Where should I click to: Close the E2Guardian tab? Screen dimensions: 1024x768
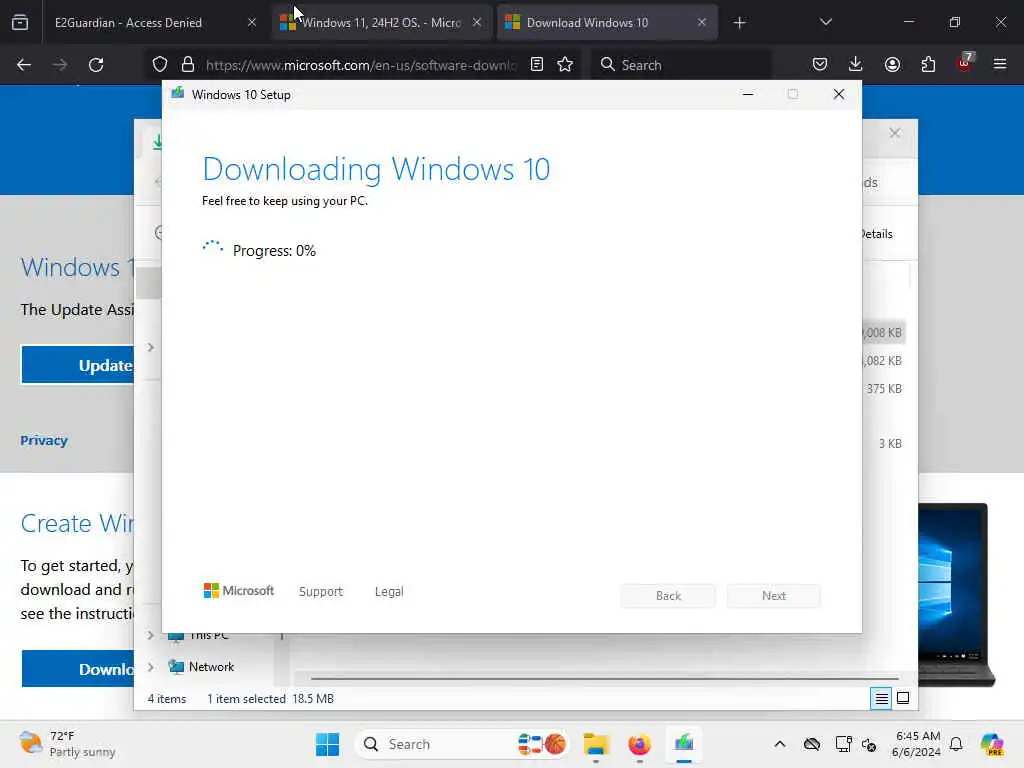click(x=252, y=22)
